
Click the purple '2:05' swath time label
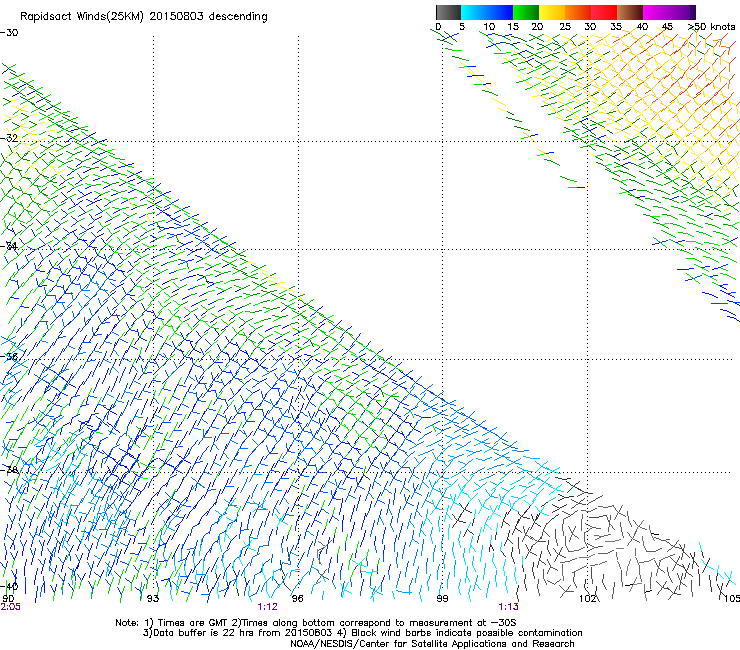pos(10,607)
